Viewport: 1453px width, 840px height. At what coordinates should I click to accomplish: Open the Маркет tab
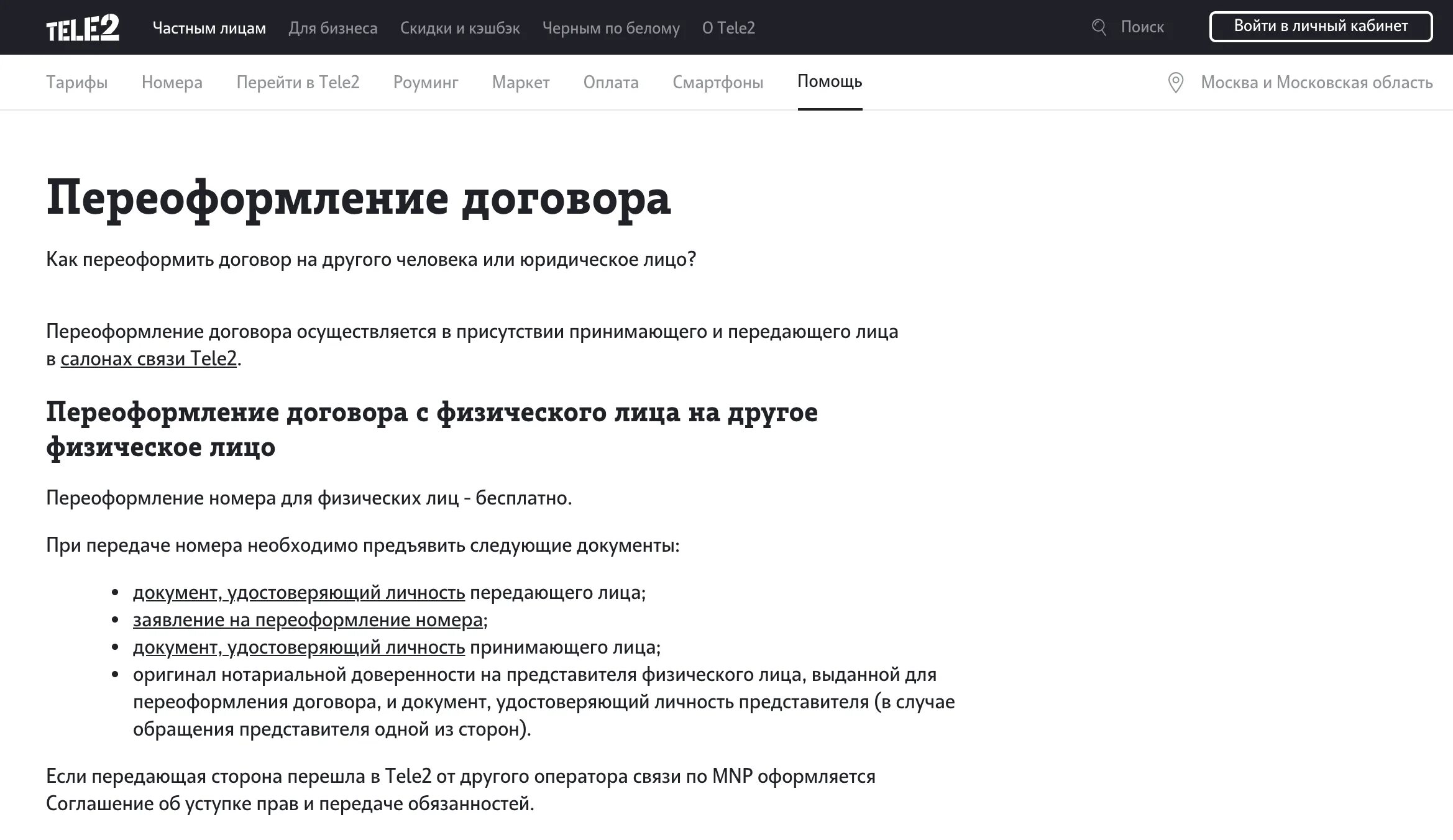click(x=520, y=82)
